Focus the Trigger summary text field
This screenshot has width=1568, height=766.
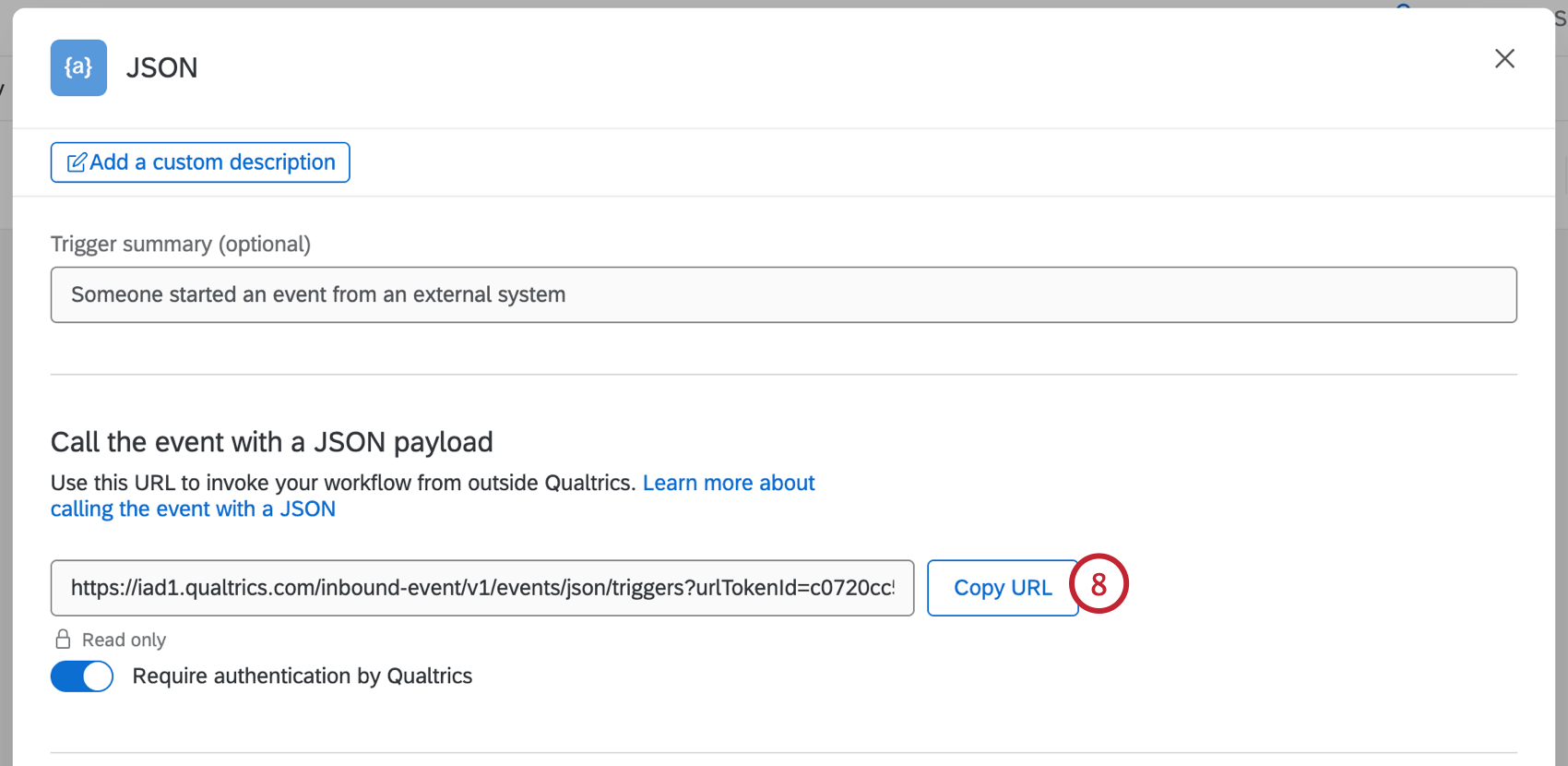pos(783,294)
